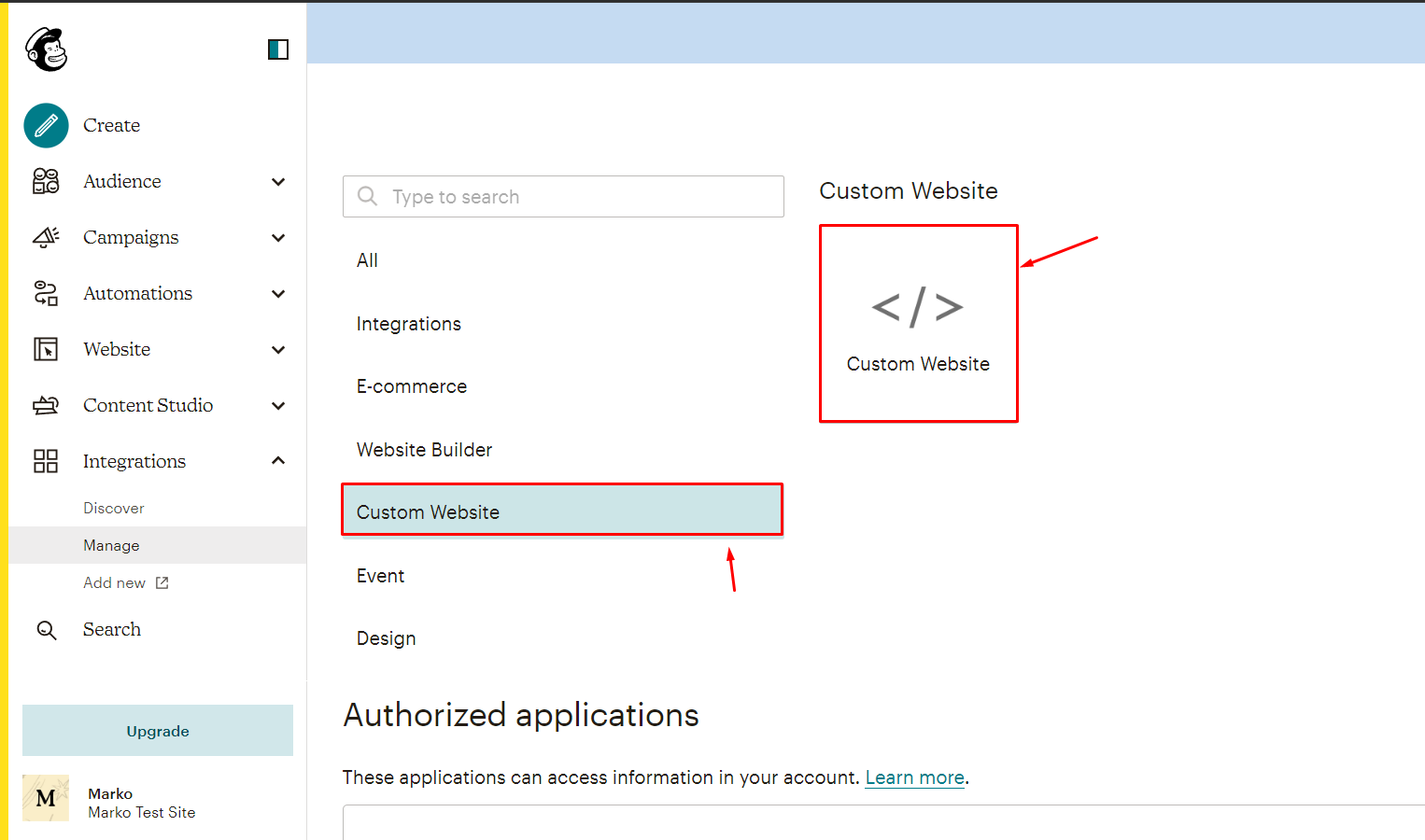
Task: Open the Website section
Action: (x=117, y=349)
